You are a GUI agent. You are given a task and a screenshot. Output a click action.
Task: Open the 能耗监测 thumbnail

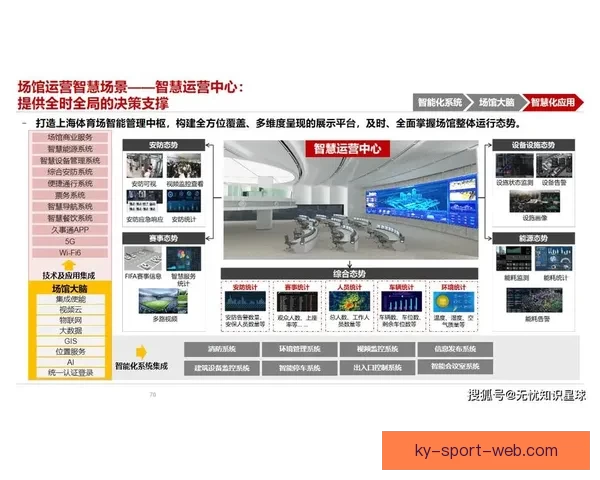pos(514,259)
